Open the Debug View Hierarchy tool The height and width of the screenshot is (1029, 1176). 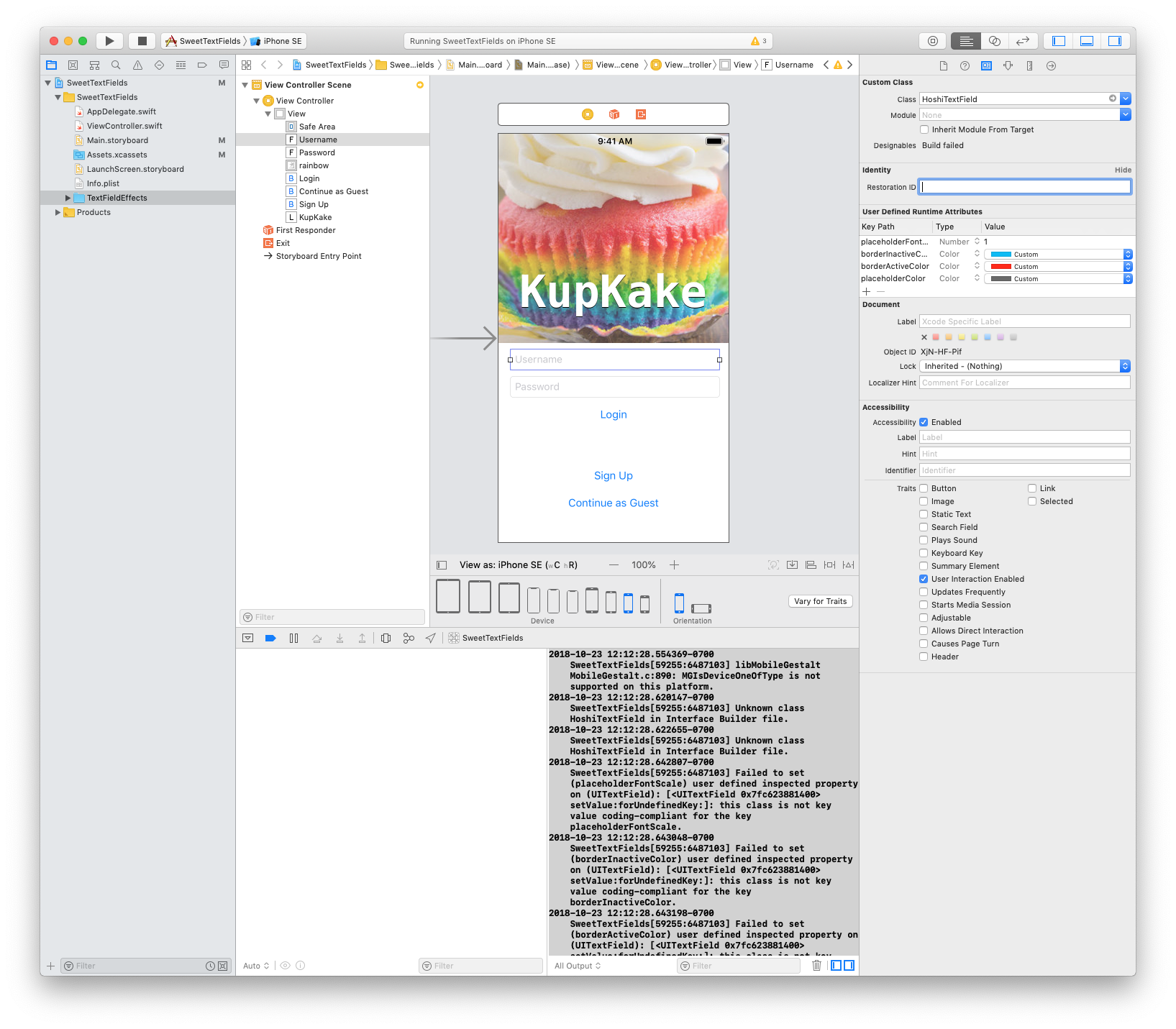(386, 638)
